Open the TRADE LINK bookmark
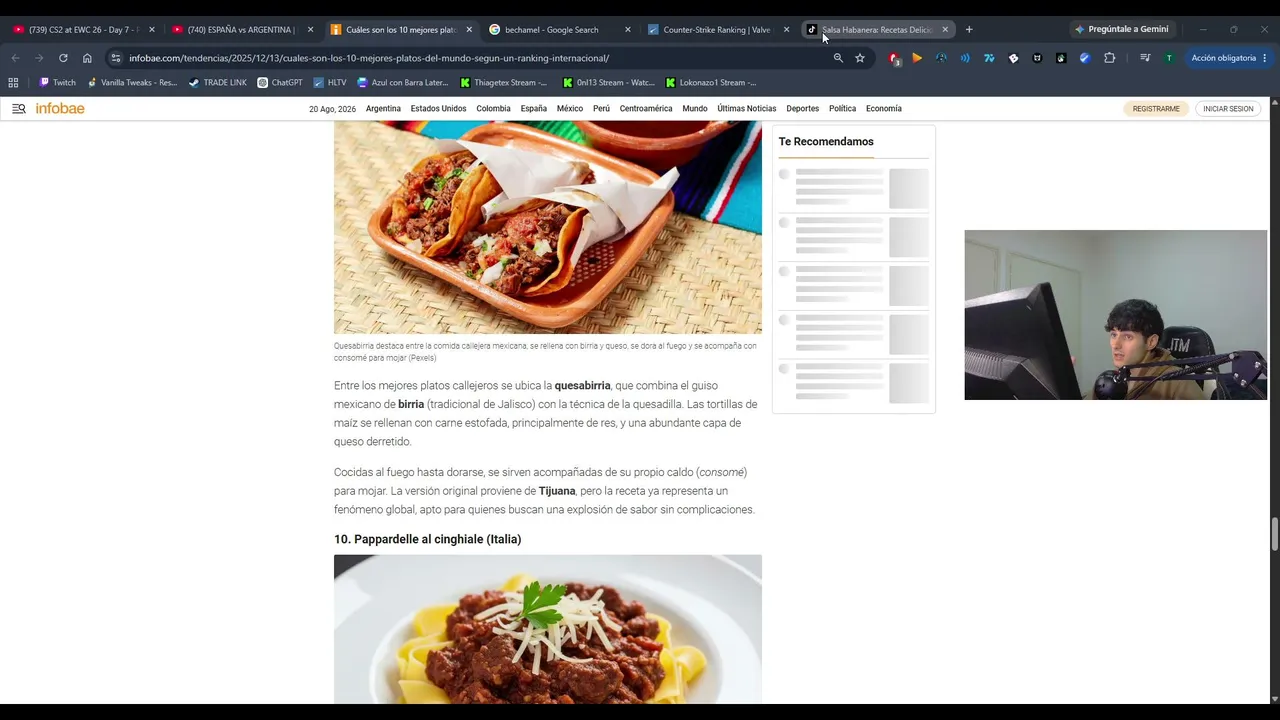Viewport: 1280px width, 720px height. tap(217, 82)
